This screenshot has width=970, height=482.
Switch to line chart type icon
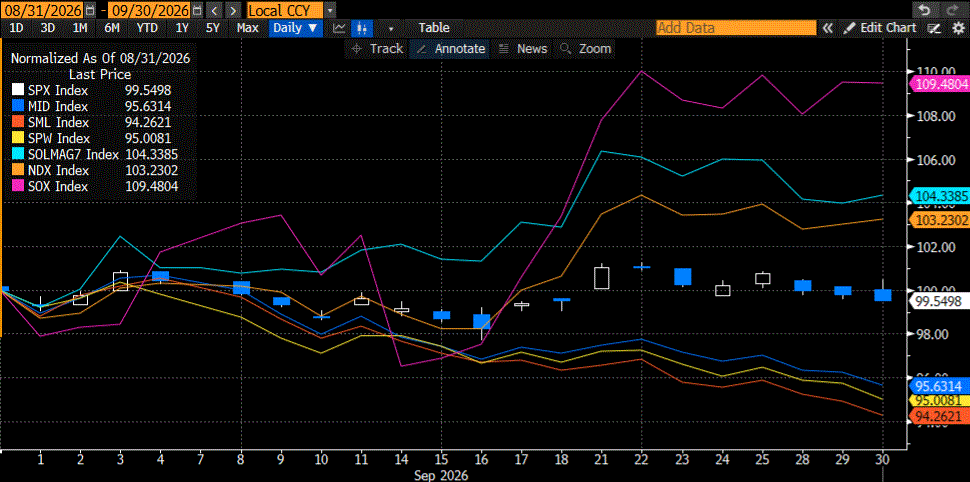(x=339, y=28)
